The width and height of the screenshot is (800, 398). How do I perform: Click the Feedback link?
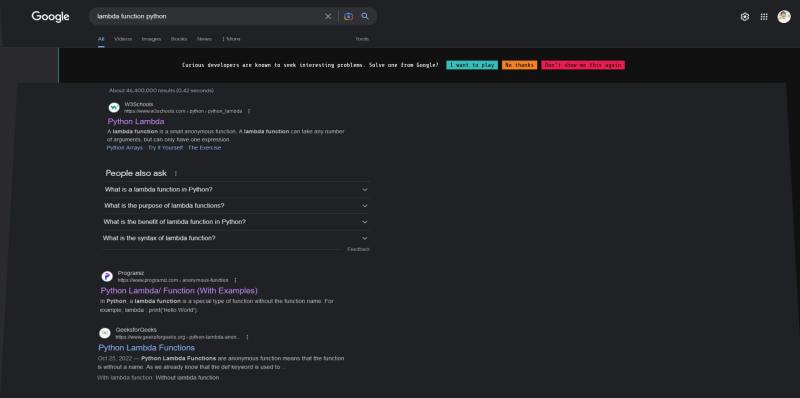358,250
